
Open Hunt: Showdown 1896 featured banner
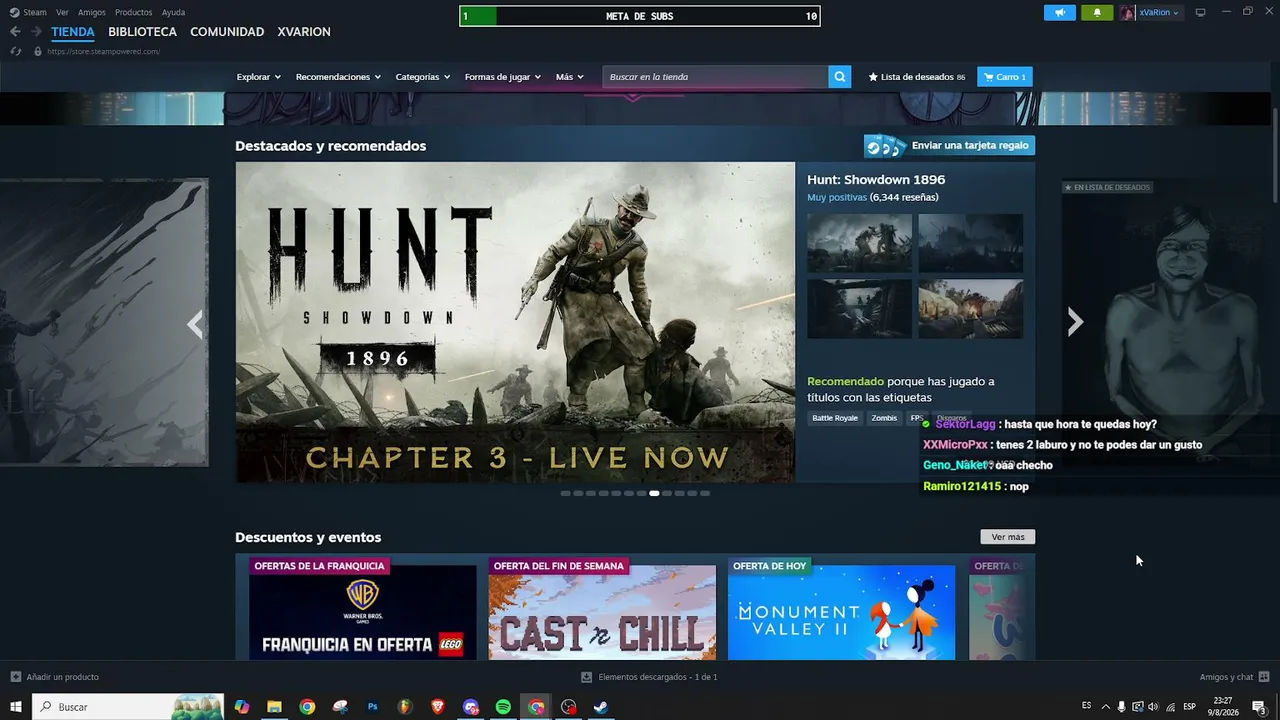(515, 323)
